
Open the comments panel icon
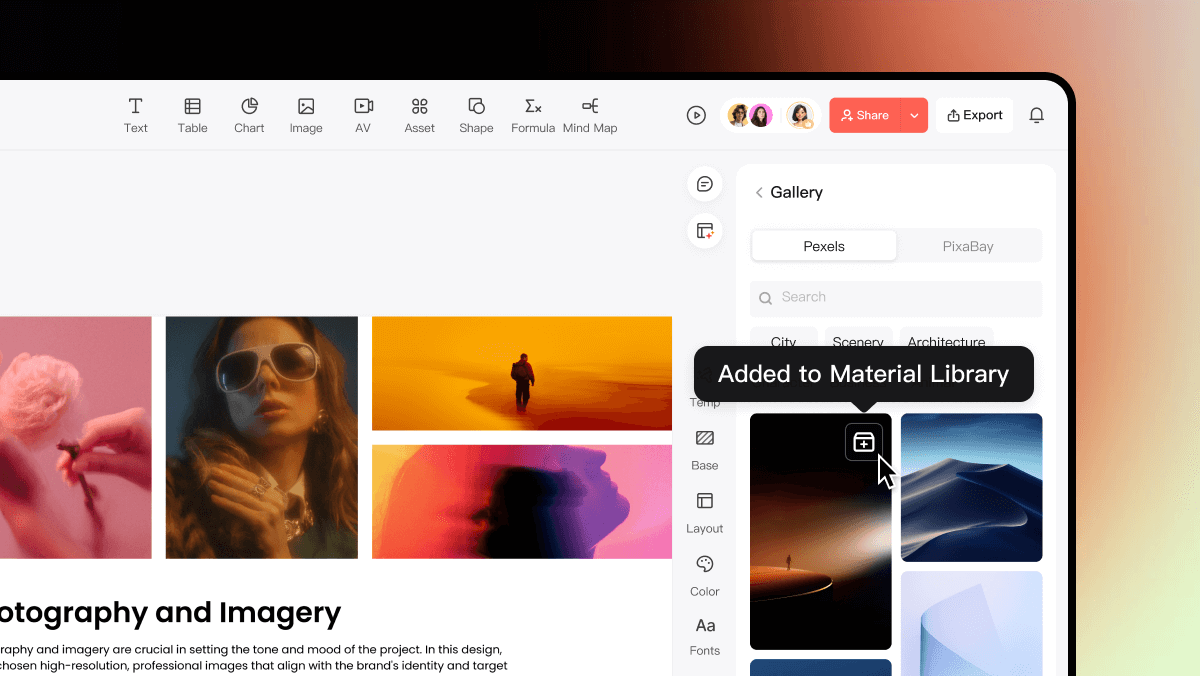click(705, 184)
